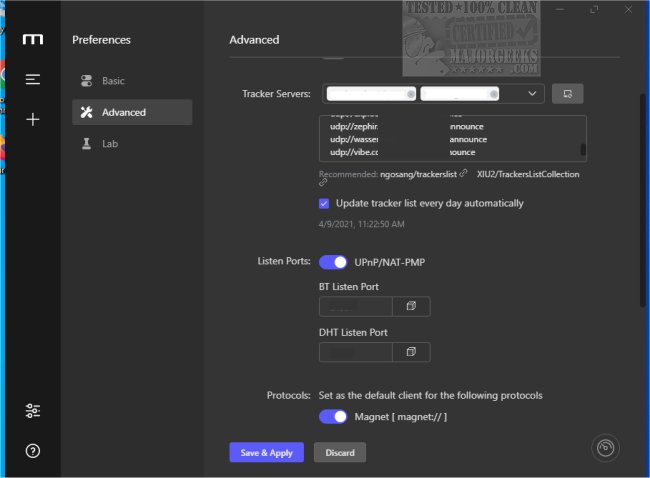
Task: Open the task list from the sidebar
Action: coord(33,79)
